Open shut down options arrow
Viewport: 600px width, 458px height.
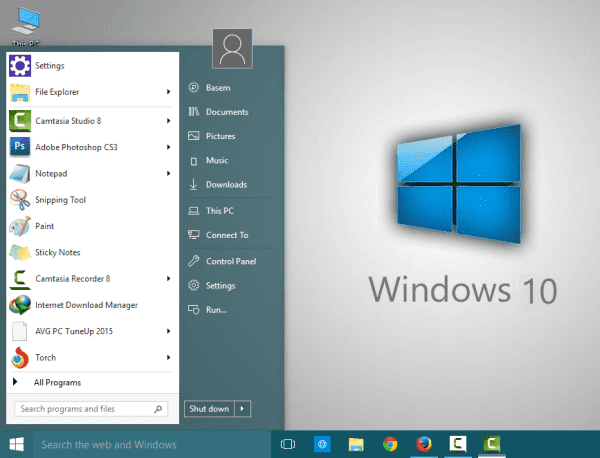pos(242,409)
